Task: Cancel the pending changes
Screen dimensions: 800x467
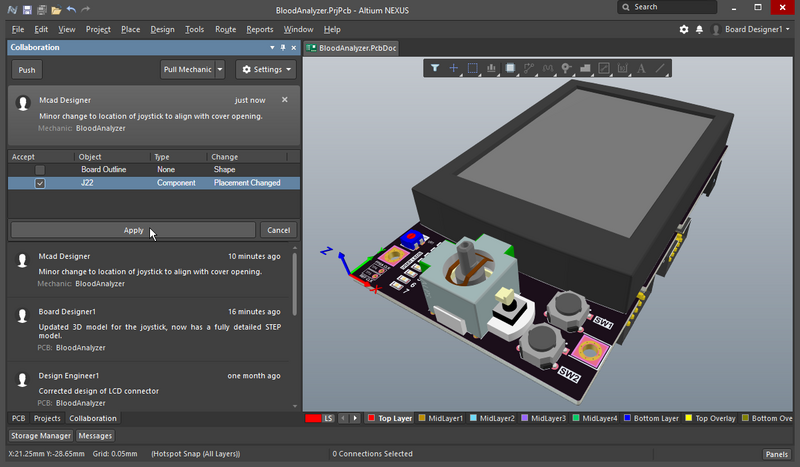Action: (x=279, y=230)
